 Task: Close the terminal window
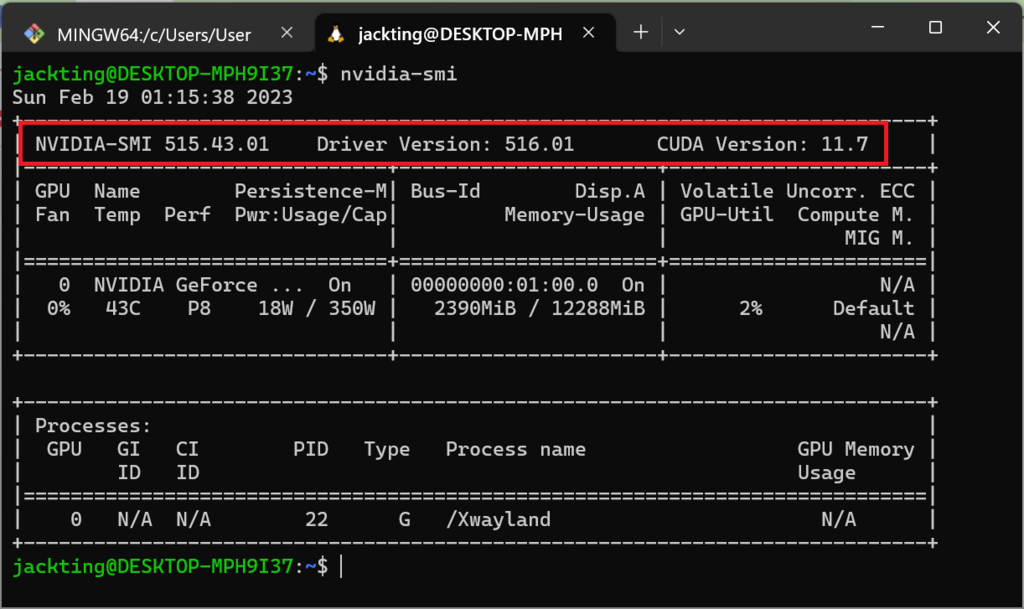(993, 27)
